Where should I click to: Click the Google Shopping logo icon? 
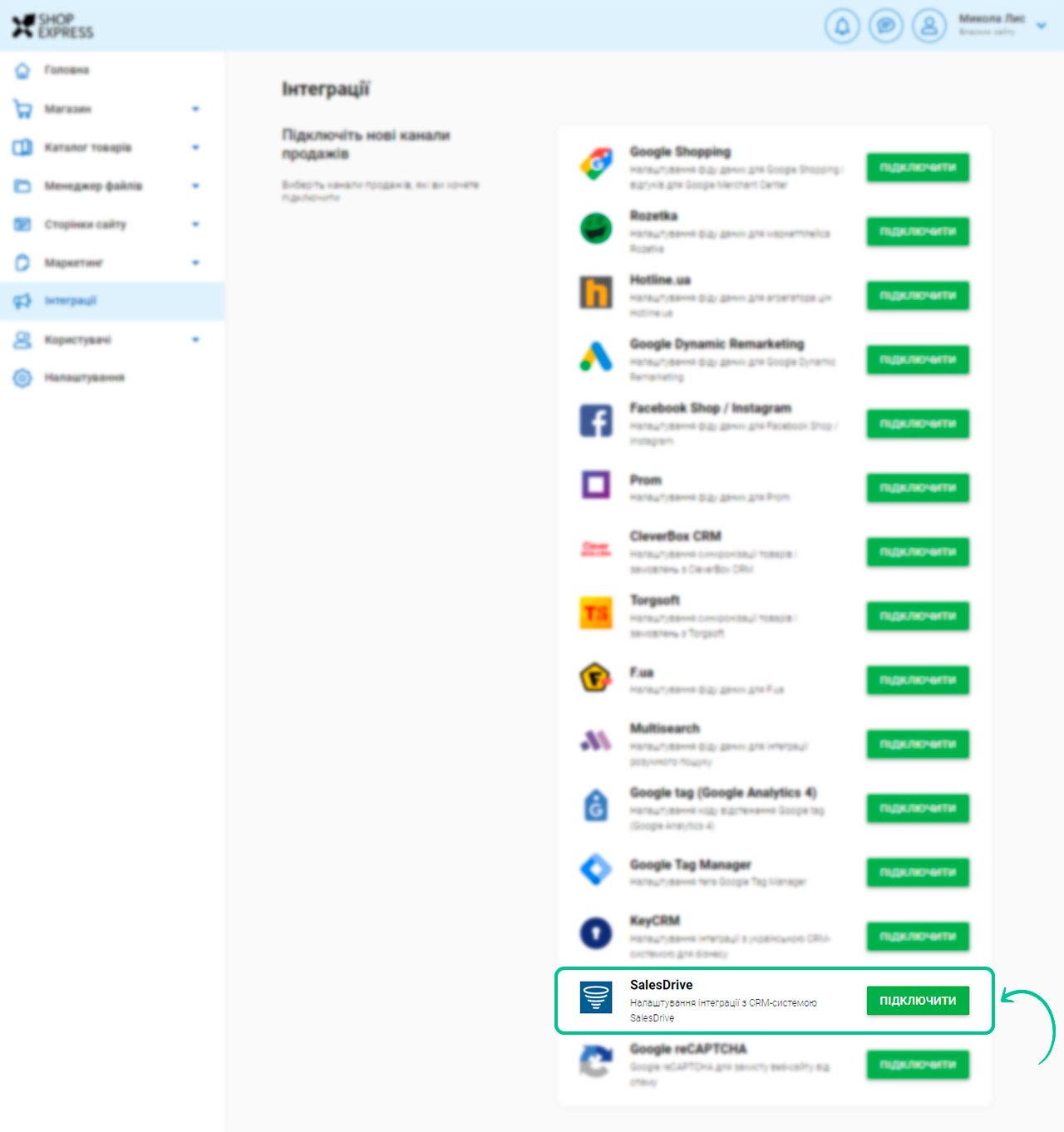coord(596,164)
